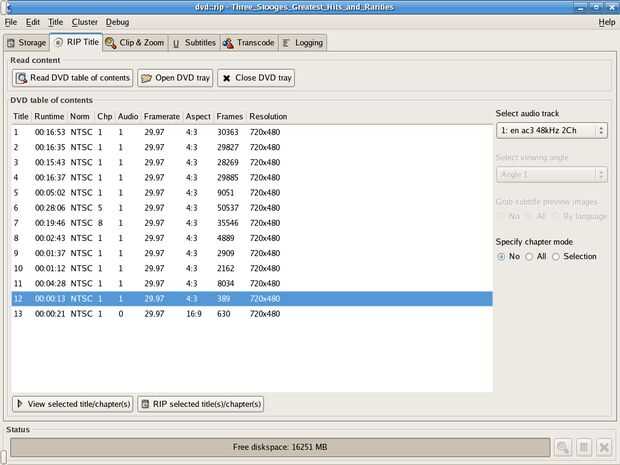Click the Transcode tab icon

(x=228, y=43)
